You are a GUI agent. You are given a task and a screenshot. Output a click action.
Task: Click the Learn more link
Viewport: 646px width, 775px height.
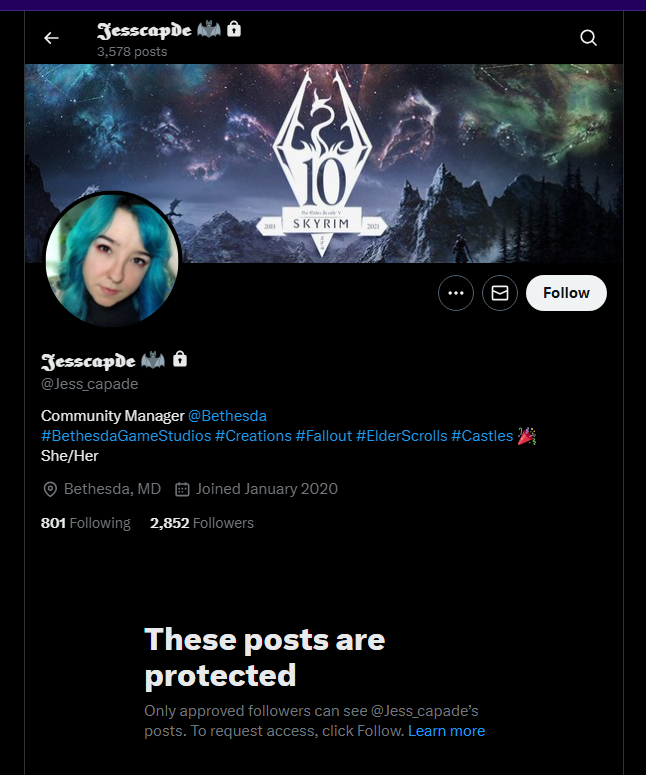pyautogui.click(x=446, y=731)
